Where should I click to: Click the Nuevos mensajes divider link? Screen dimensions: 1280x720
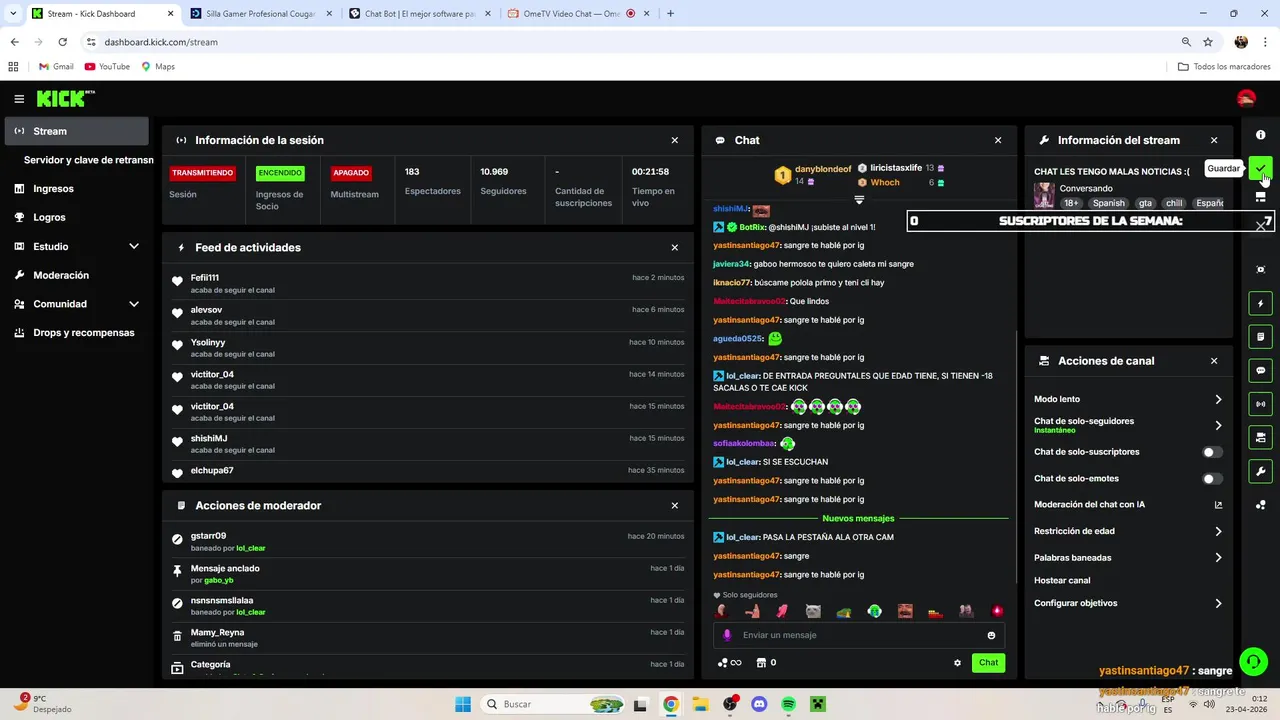coord(858,518)
